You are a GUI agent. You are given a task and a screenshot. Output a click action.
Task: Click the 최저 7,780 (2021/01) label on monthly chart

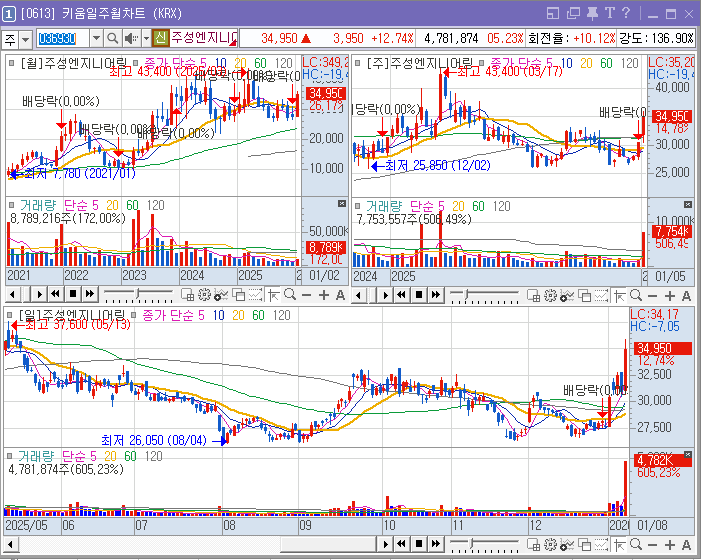pos(80,173)
